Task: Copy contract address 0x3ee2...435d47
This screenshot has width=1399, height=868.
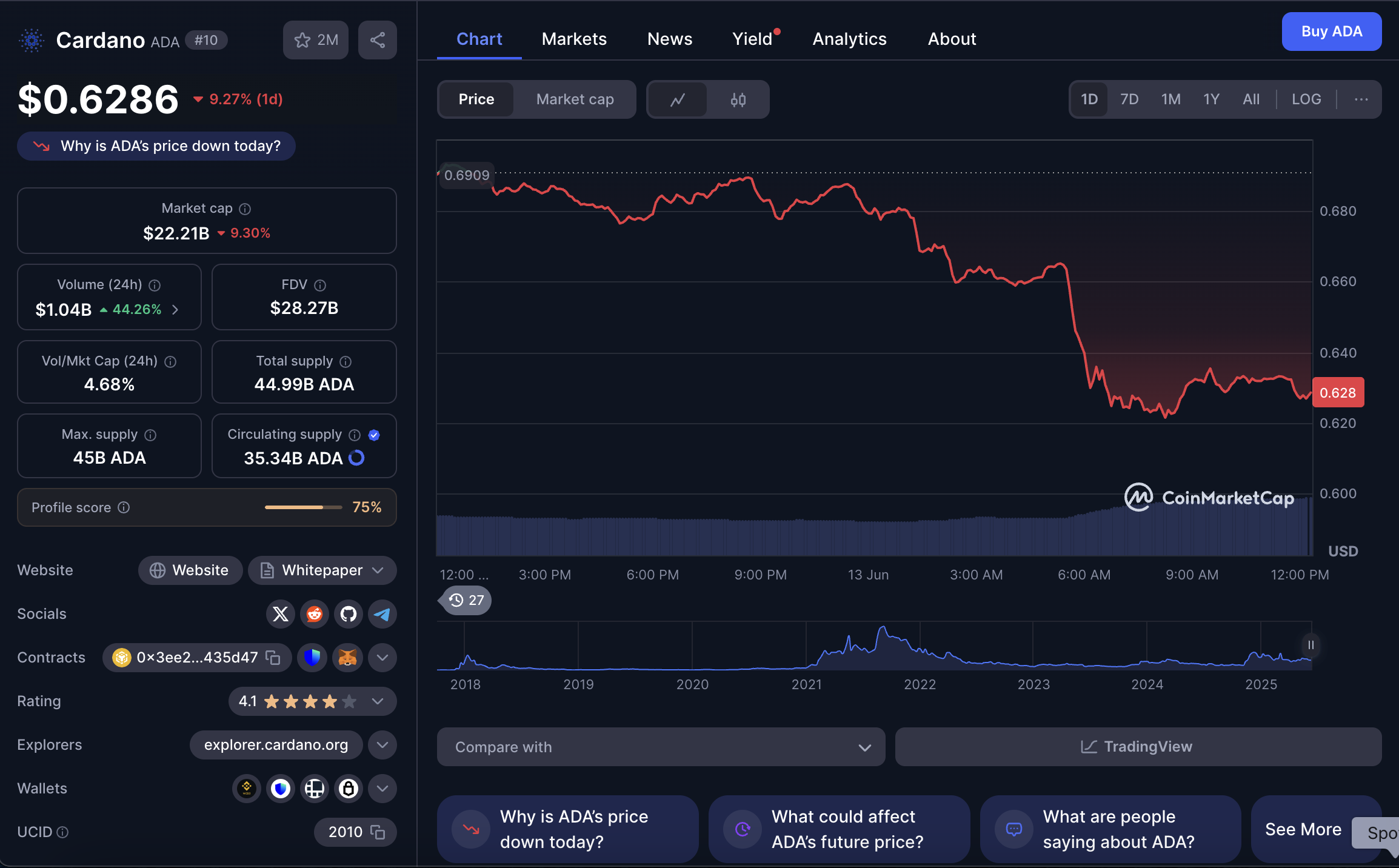Action: 273,658
